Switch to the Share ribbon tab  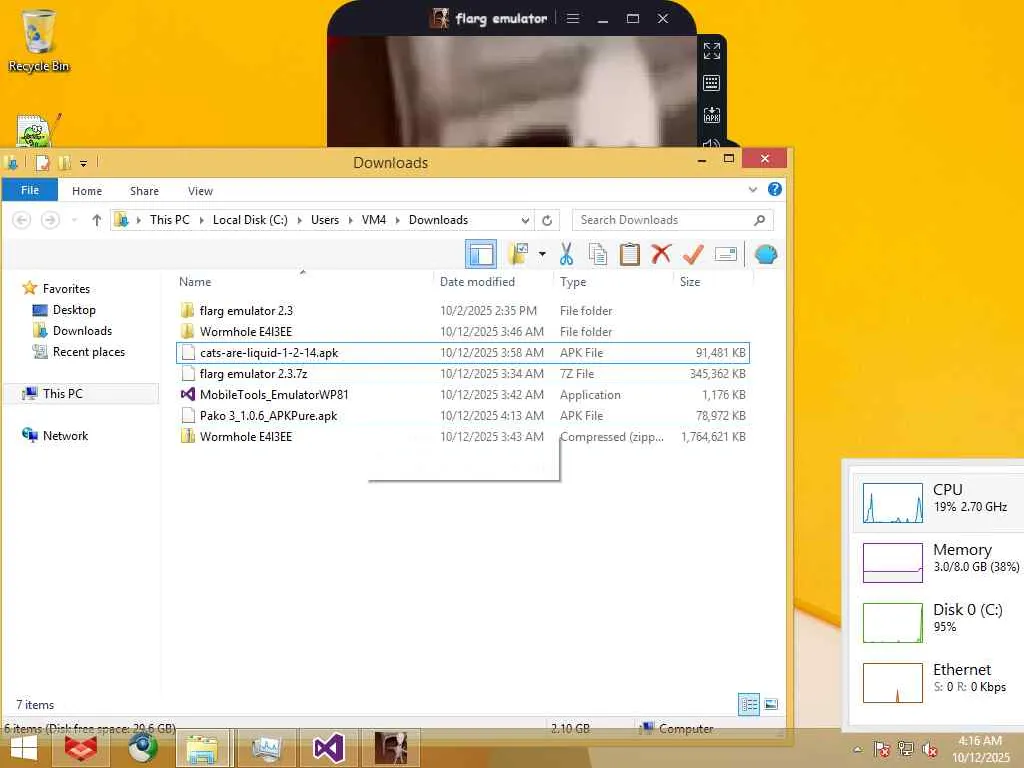pyautogui.click(x=144, y=191)
